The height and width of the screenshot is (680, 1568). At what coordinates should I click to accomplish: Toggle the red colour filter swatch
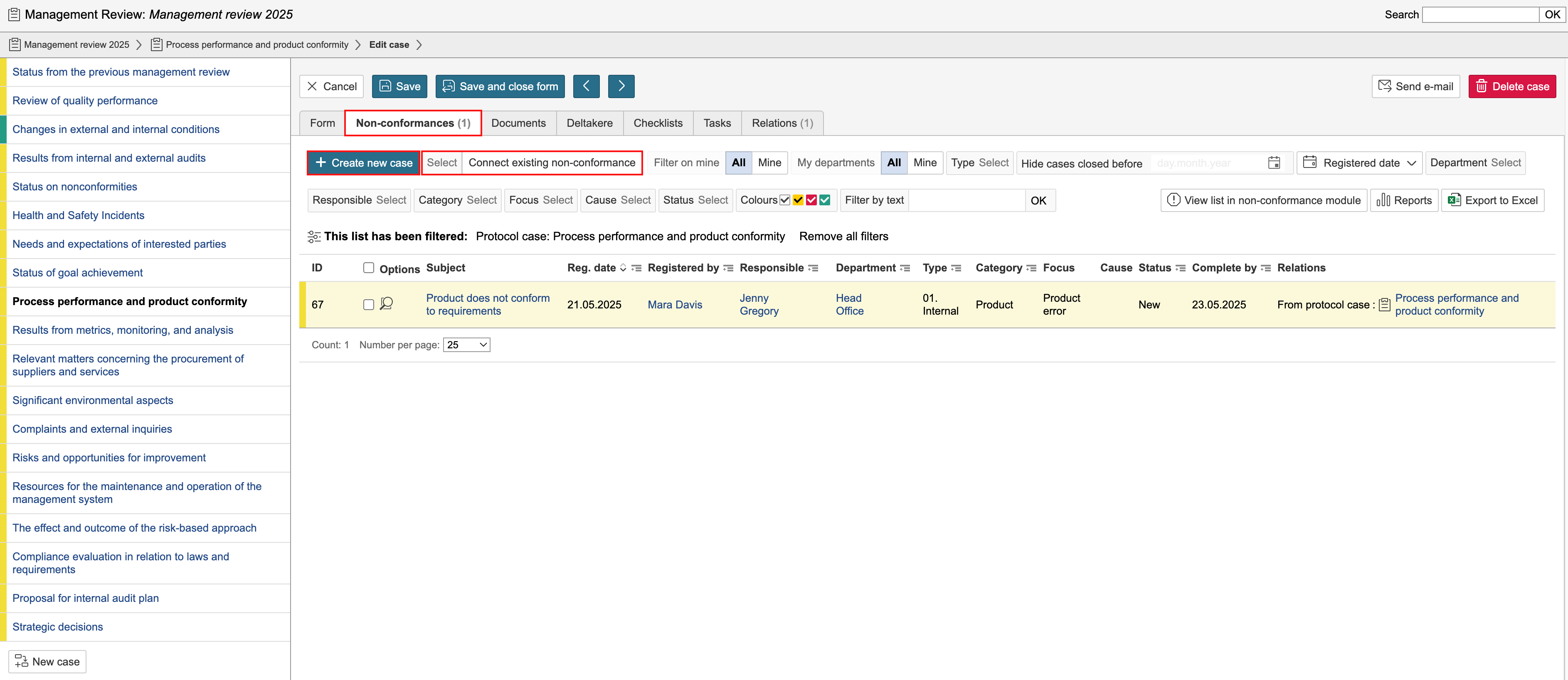click(x=811, y=200)
